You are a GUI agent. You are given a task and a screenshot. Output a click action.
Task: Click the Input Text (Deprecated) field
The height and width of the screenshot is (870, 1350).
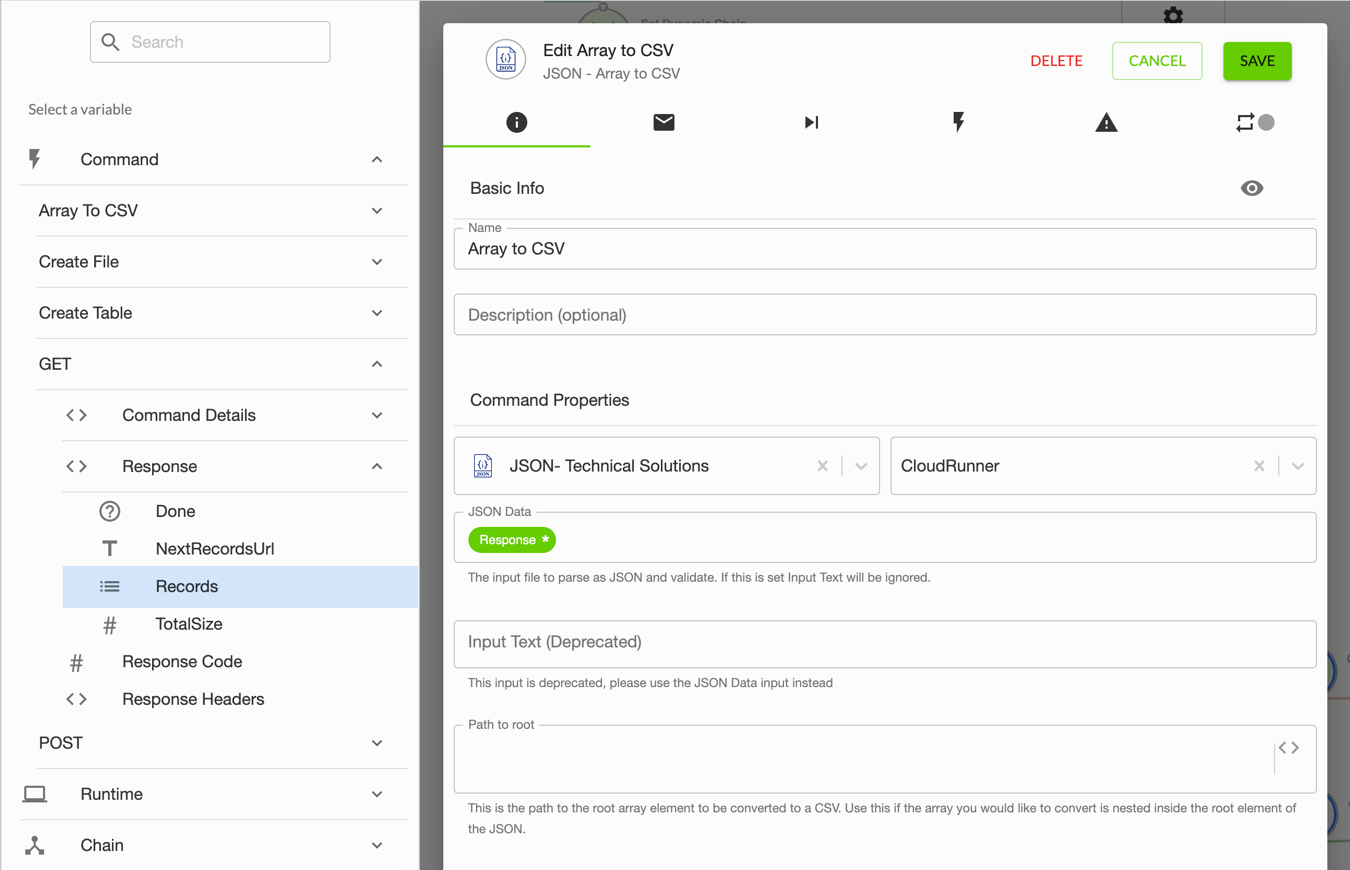(x=885, y=644)
